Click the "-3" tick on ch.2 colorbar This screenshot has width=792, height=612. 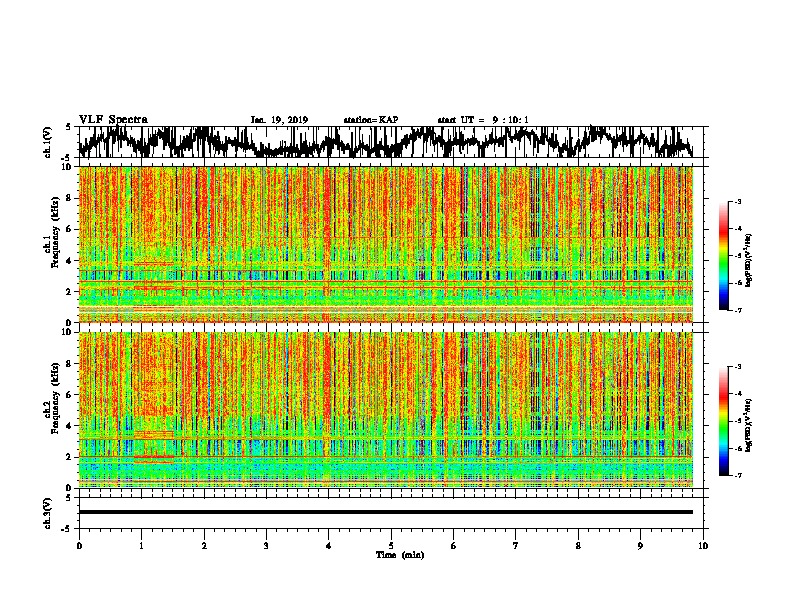(737, 367)
